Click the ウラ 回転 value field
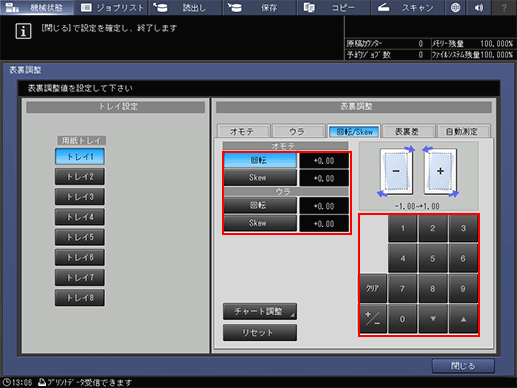517x388 pixels. [x=324, y=206]
